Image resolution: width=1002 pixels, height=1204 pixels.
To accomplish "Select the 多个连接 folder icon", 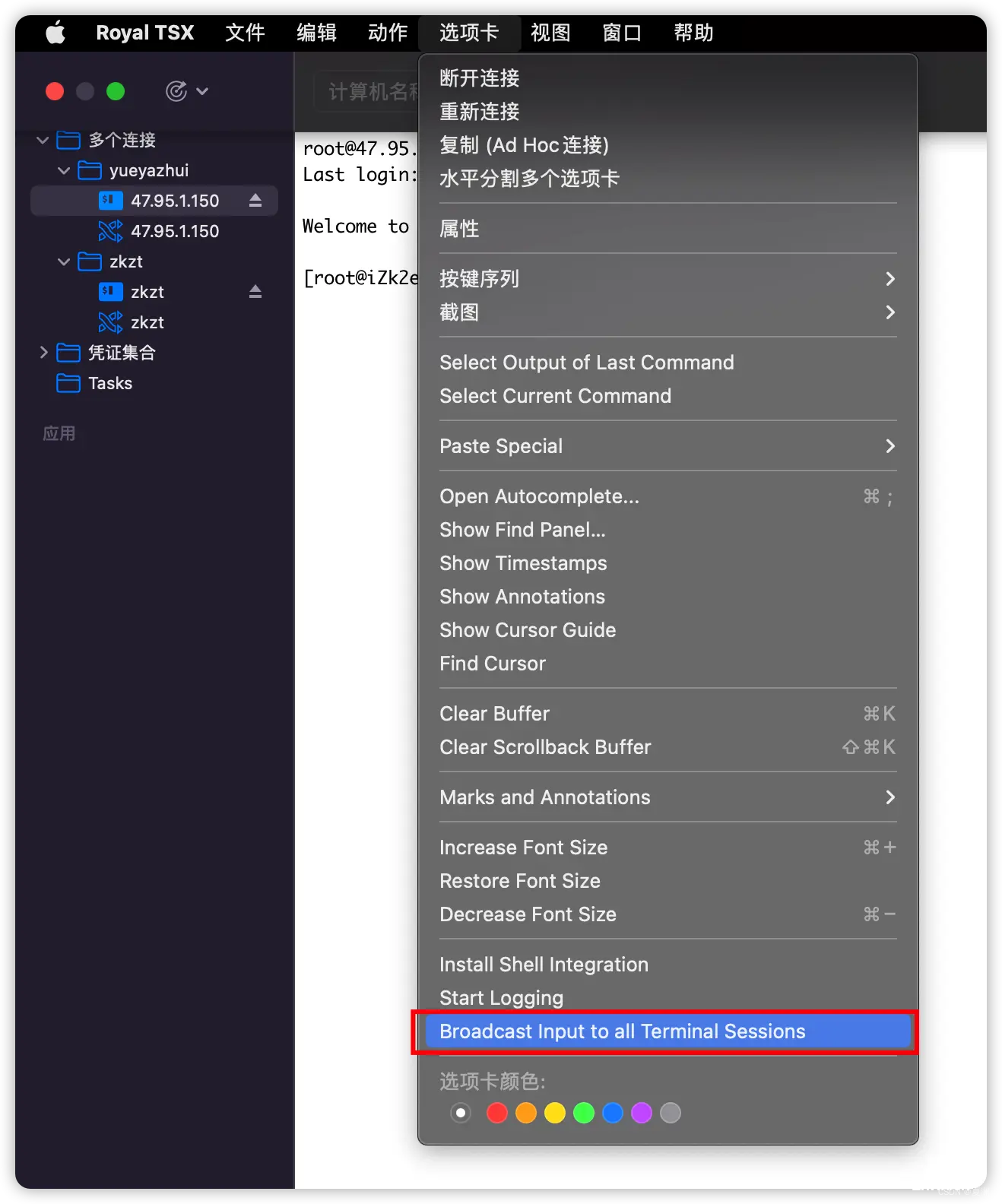I will (68, 140).
